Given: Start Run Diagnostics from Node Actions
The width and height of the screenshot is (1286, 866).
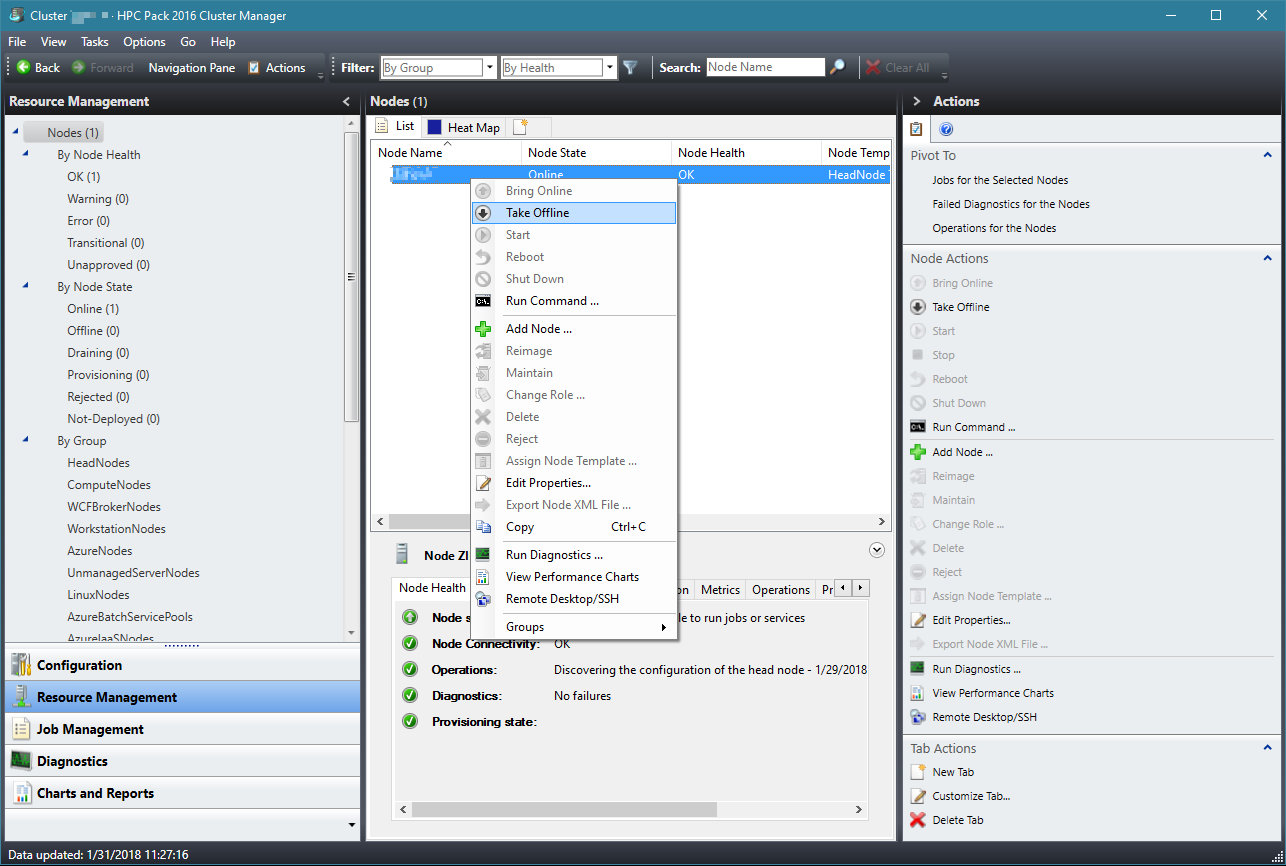Looking at the screenshot, I should pyautogui.click(x=974, y=668).
